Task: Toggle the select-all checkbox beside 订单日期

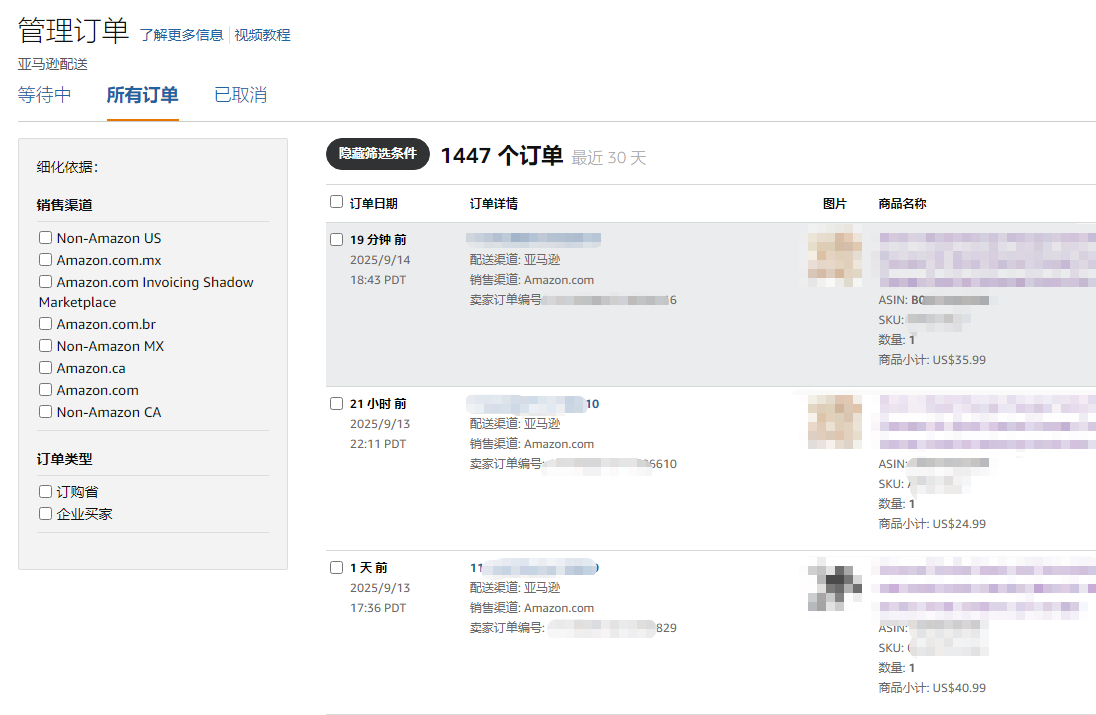Action: (336, 202)
